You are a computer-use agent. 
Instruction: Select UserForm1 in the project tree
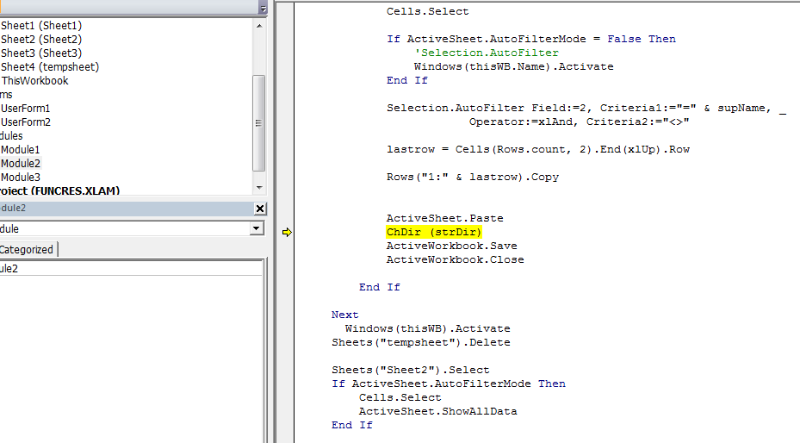point(26,107)
